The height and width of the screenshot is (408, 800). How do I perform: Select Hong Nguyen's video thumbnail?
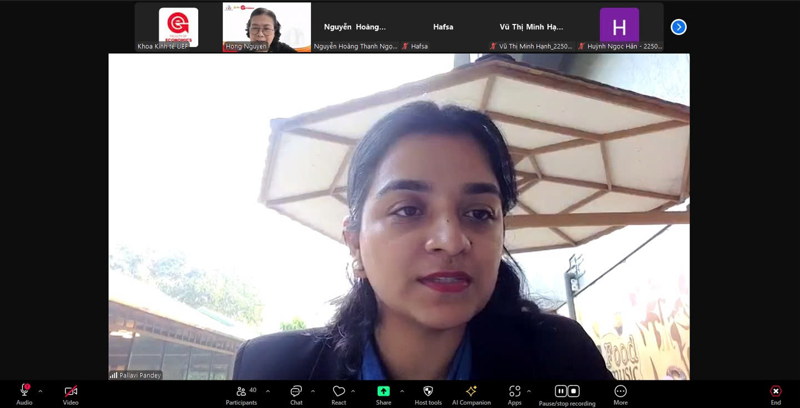coord(266,26)
